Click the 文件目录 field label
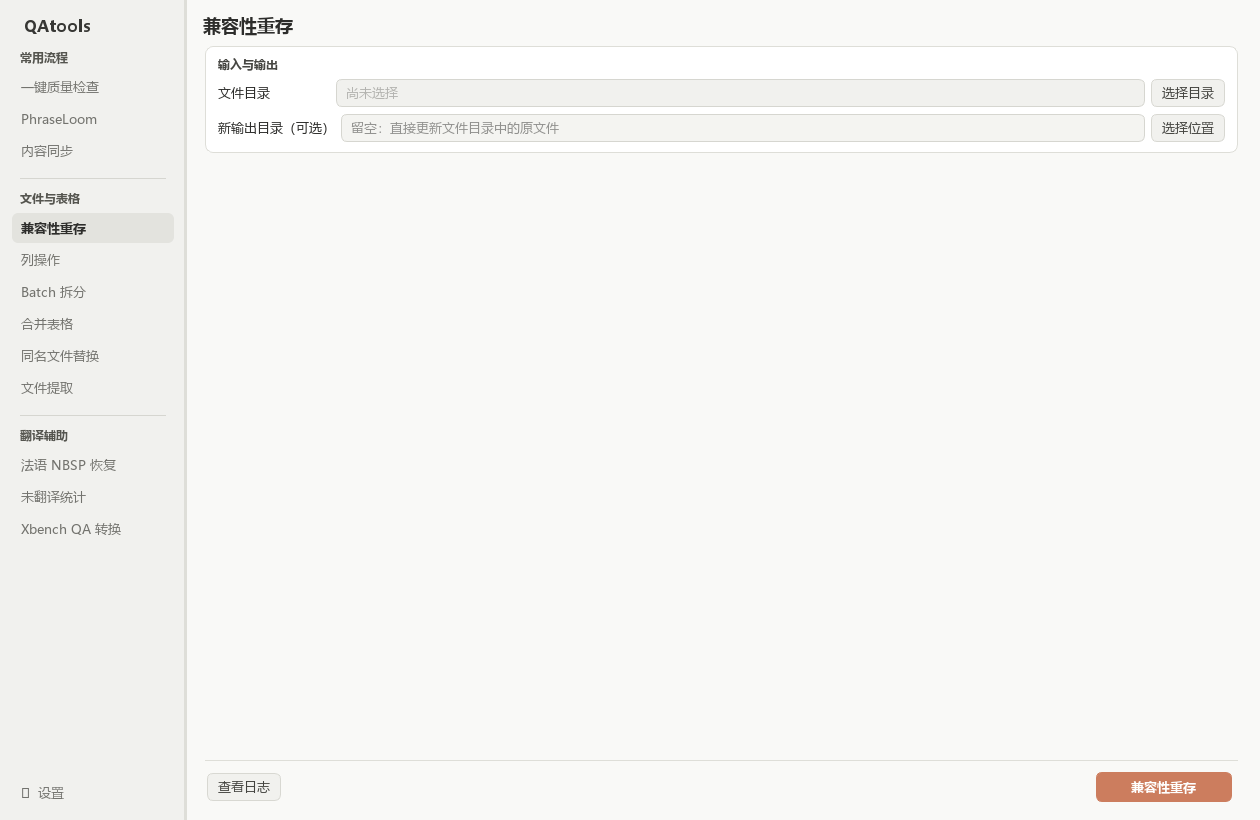The image size is (1260, 820). click(x=244, y=93)
